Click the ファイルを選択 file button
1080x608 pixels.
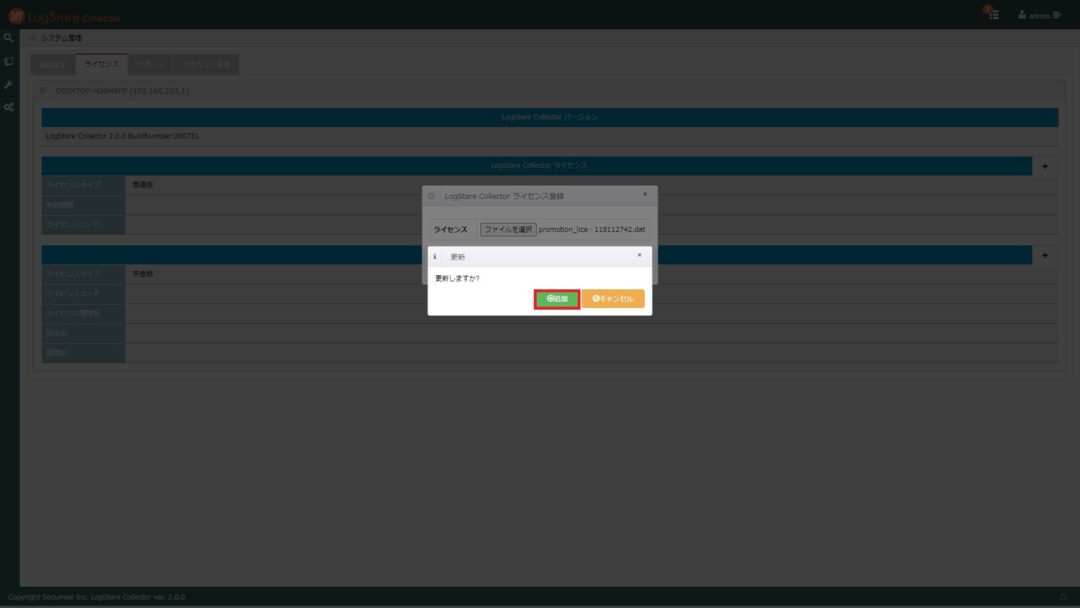pyautogui.click(x=508, y=229)
